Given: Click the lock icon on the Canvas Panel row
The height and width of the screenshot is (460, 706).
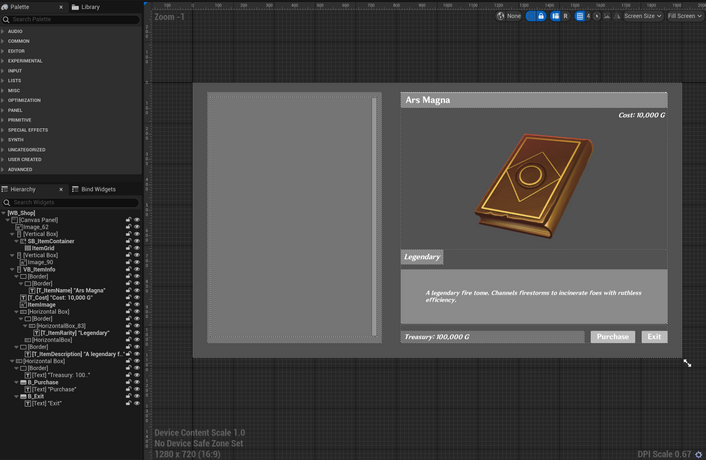Looking at the screenshot, I should coord(128,220).
